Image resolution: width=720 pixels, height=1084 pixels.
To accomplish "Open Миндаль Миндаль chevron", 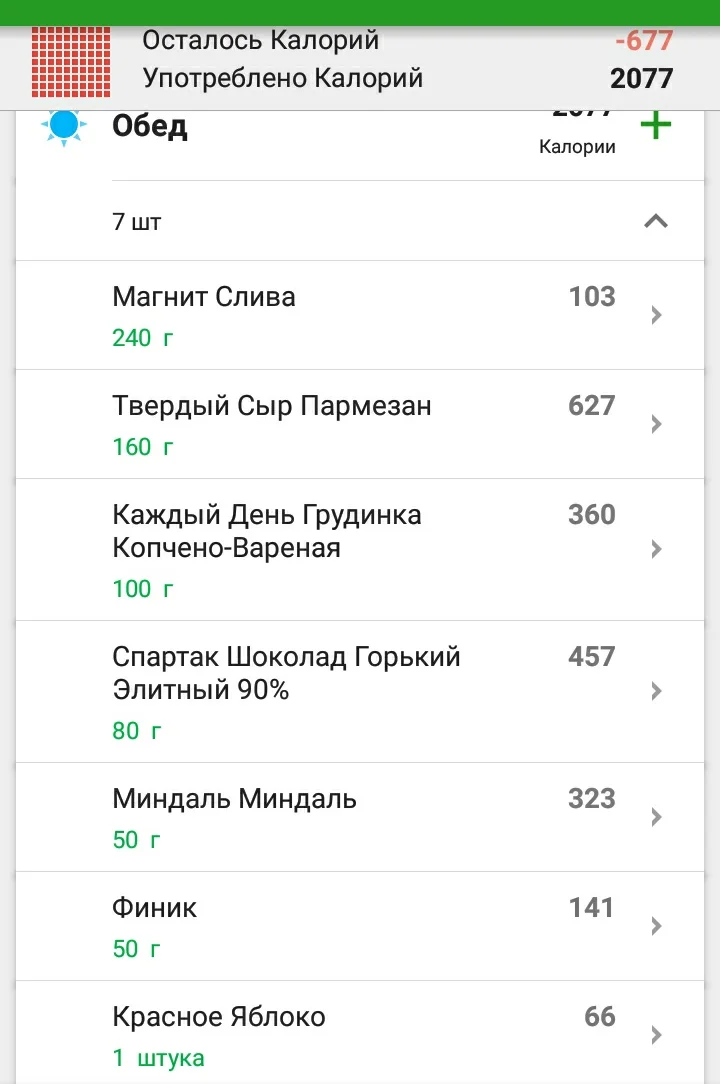I will pyautogui.click(x=656, y=817).
